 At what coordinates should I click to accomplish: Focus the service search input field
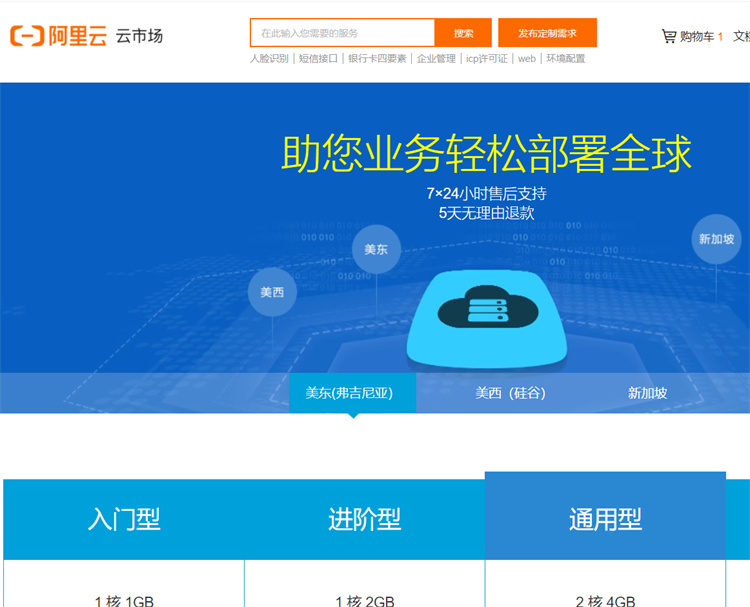(x=342, y=33)
